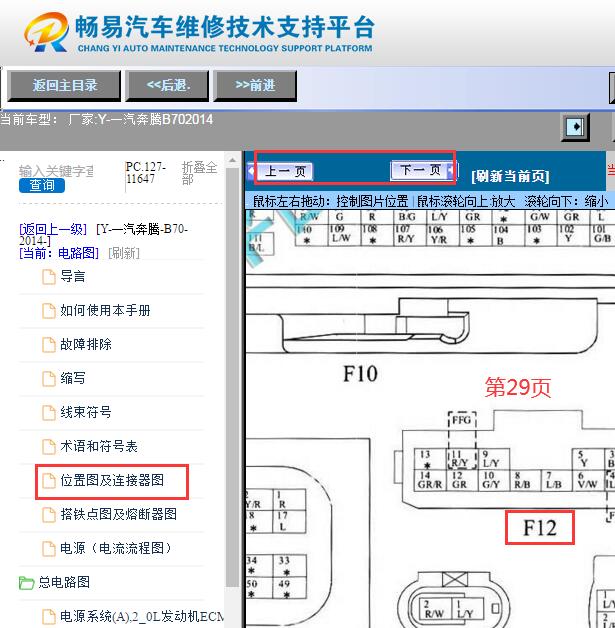The height and width of the screenshot is (628, 615).
Task: Click the 导言 page icon
Action: 49,277
